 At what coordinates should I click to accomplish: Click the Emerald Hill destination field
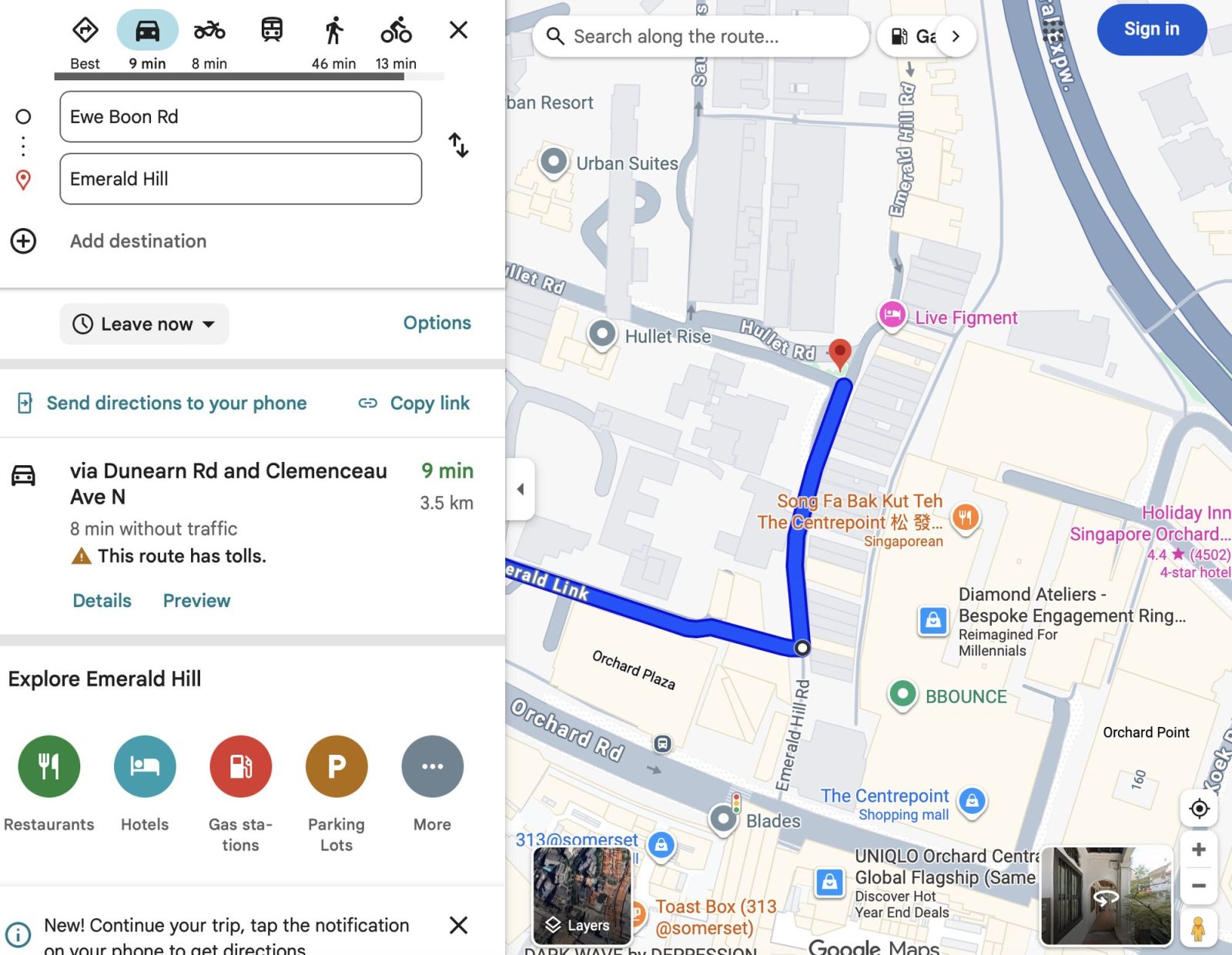[241, 179]
